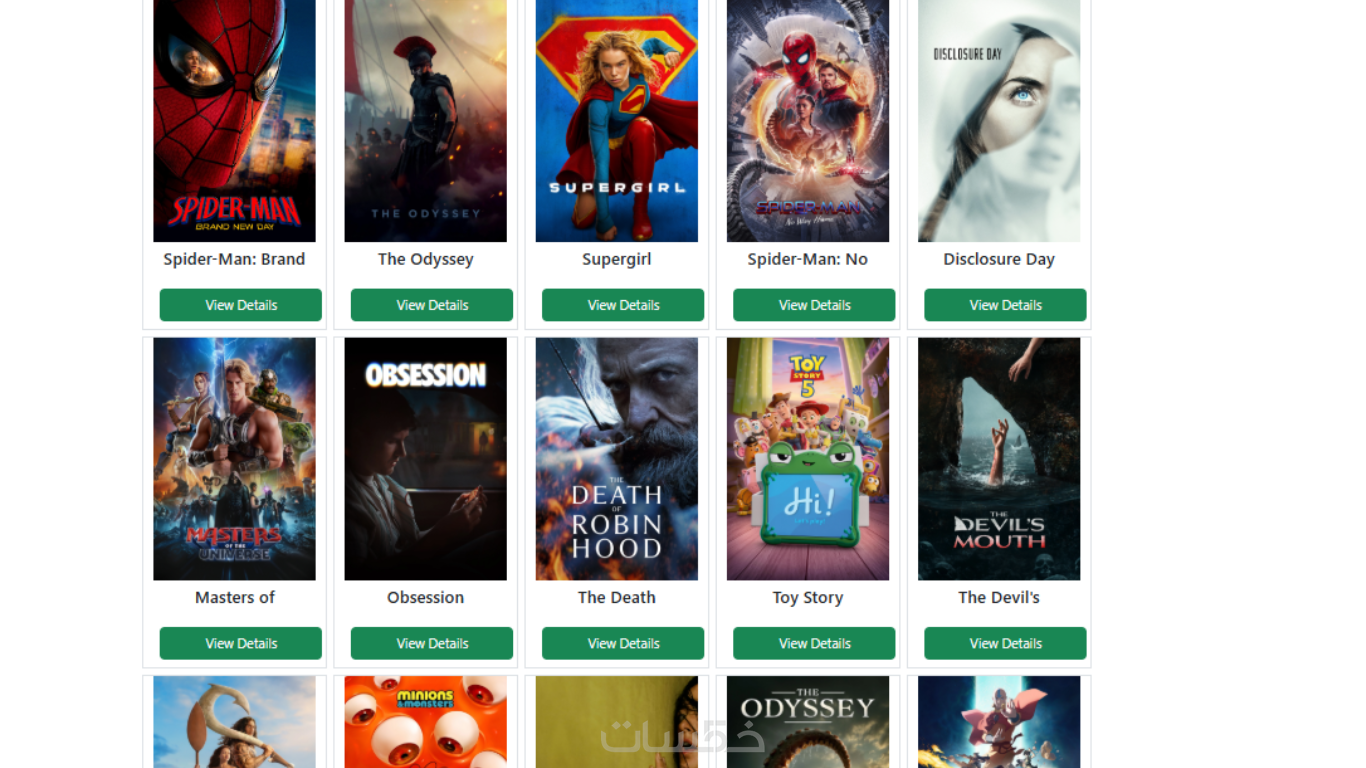Viewport: 1366px width, 768px height.
Task: Select the "Spider-Man: No" title text
Action: (x=807, y=259)
